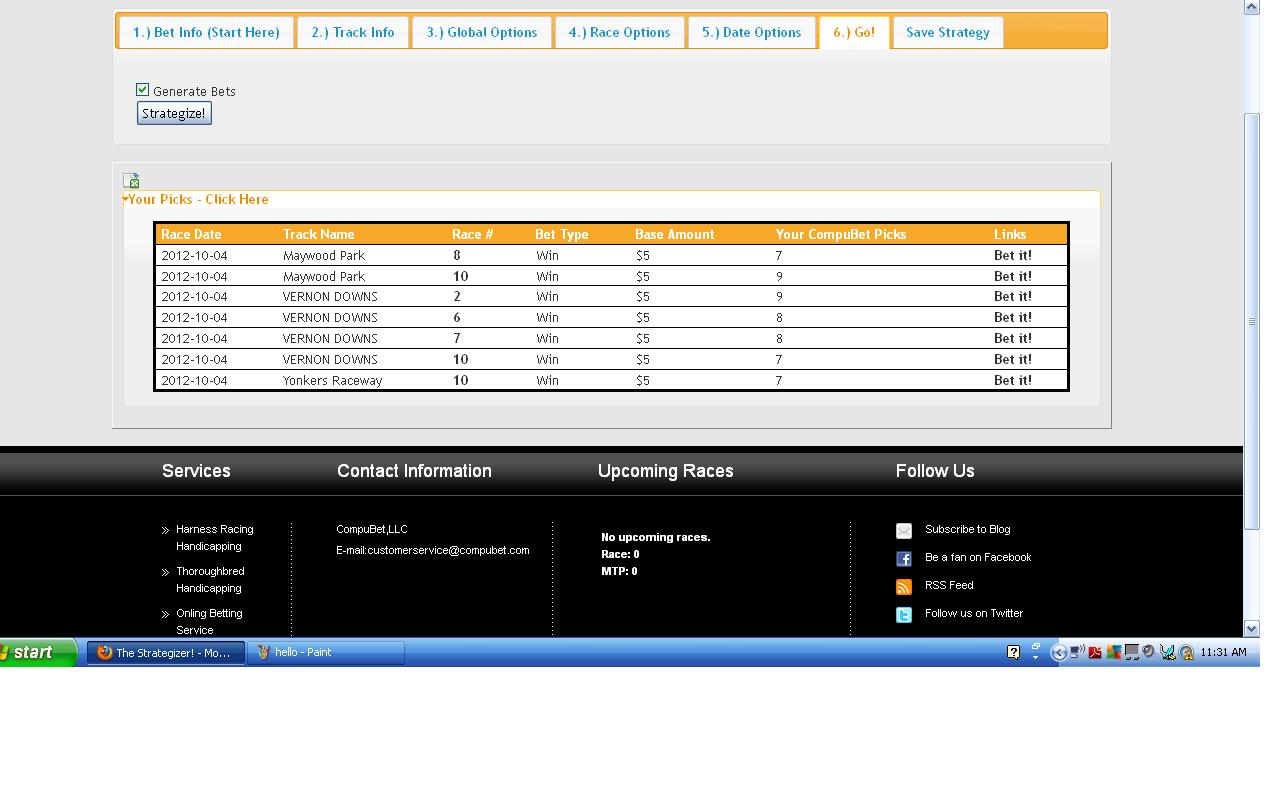Click the Twitter bird icon
This screenshot has width=1280, height=800.
point(904,615)
